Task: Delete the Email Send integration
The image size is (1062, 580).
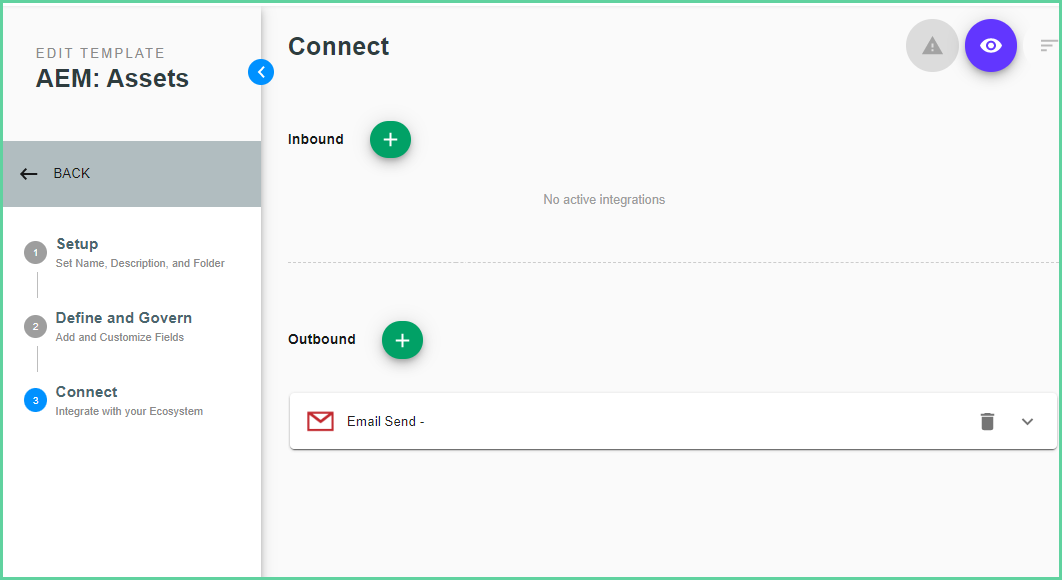Action: 987,421
